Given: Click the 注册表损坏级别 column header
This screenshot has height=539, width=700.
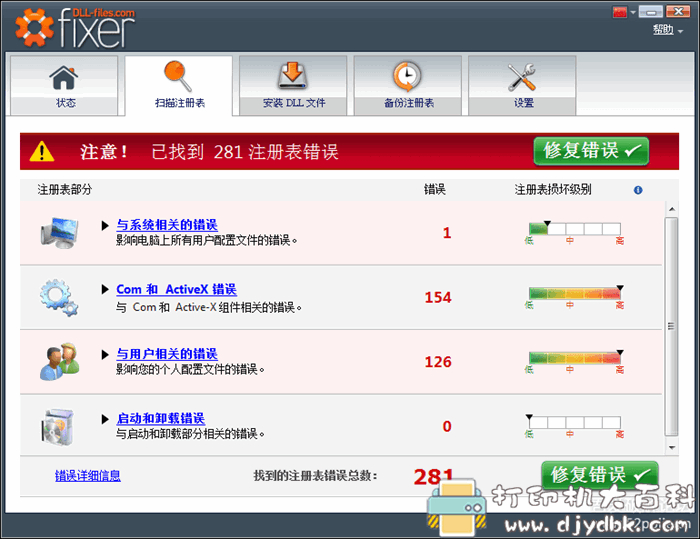Looking at the screenshot, I should tap(553, 189).
